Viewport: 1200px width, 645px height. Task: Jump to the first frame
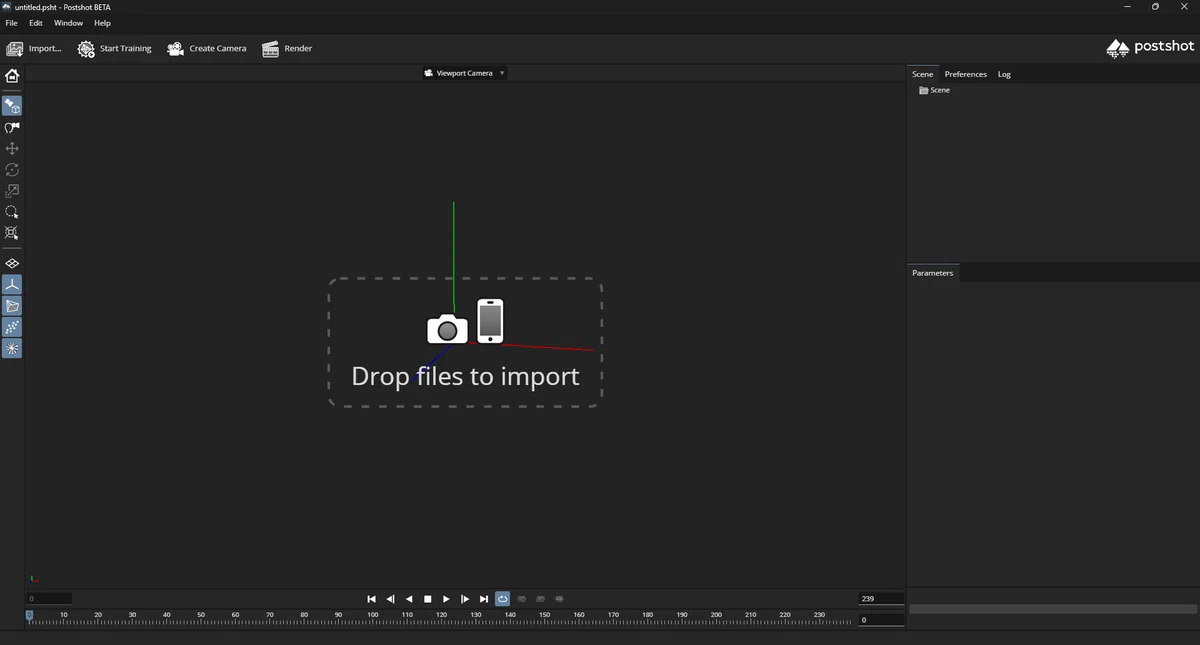coord(371,599)
